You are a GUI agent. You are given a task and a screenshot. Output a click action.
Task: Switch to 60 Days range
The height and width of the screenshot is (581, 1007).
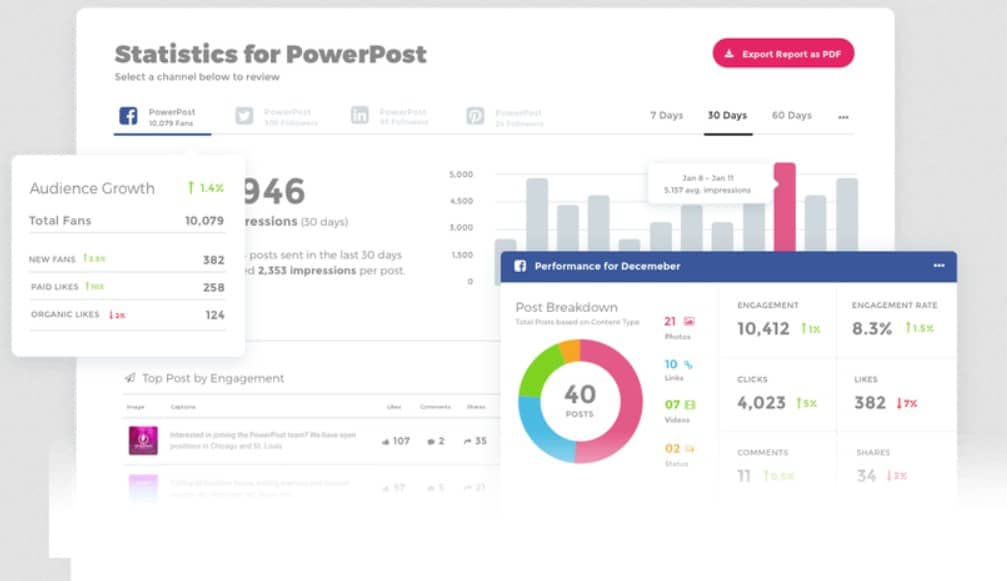pyautogui.click(x=791, y=116)
